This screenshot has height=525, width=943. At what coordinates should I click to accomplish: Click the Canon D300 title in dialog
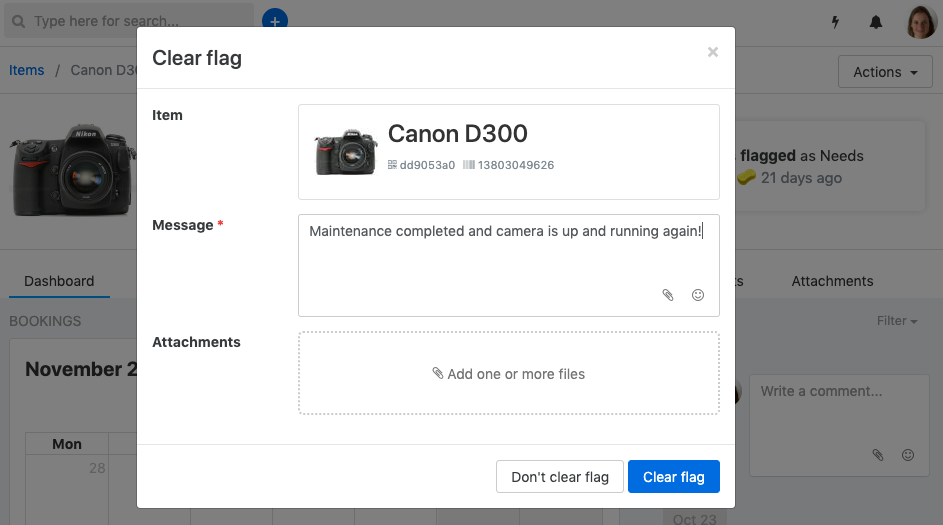458,134
